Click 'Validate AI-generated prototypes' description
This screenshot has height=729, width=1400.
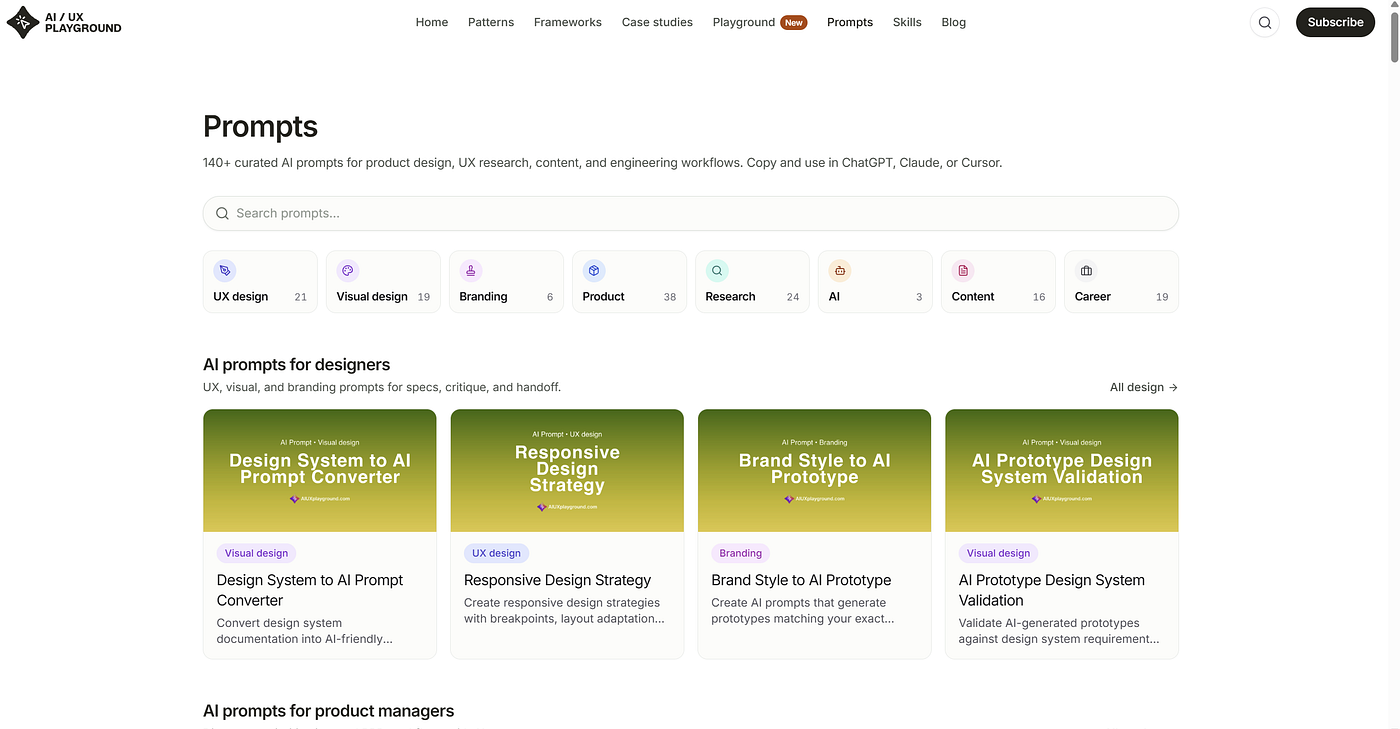coord(1059,631)
